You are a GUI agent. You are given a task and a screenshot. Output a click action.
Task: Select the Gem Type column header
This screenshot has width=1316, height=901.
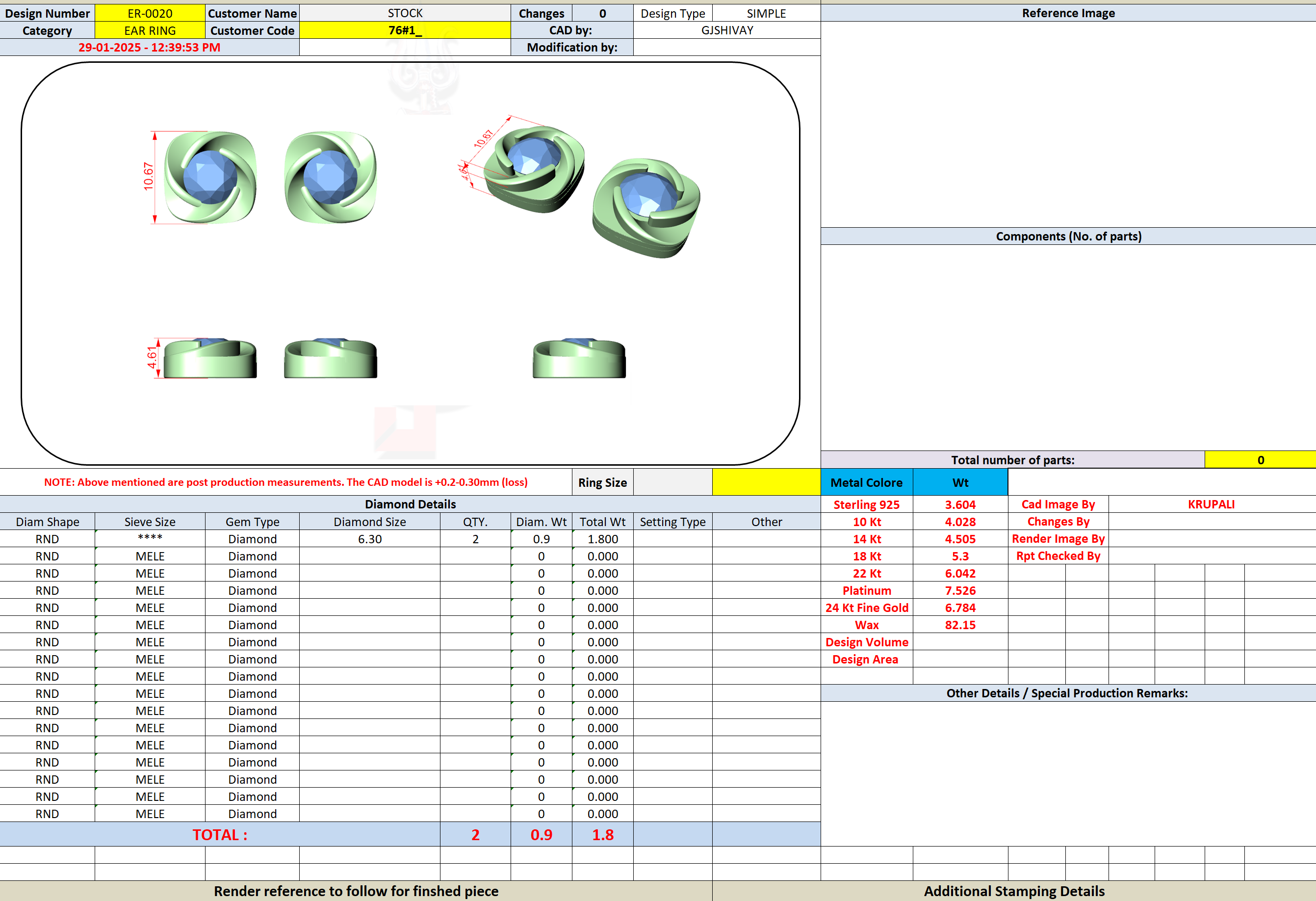[x=252, y=522]
